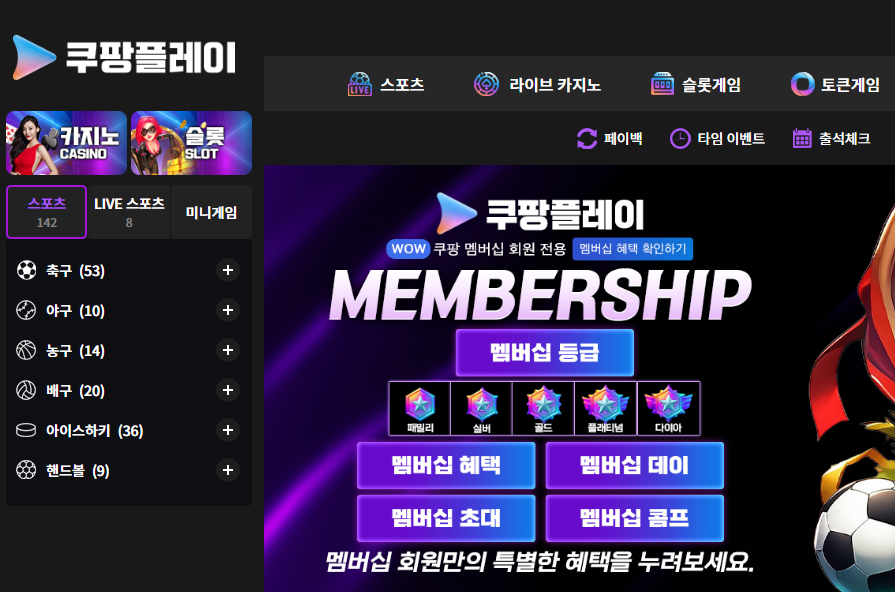895x592 pixels.
Task: Click the soccer ball icon beside 축구
Action: click(x=26, y=270)
